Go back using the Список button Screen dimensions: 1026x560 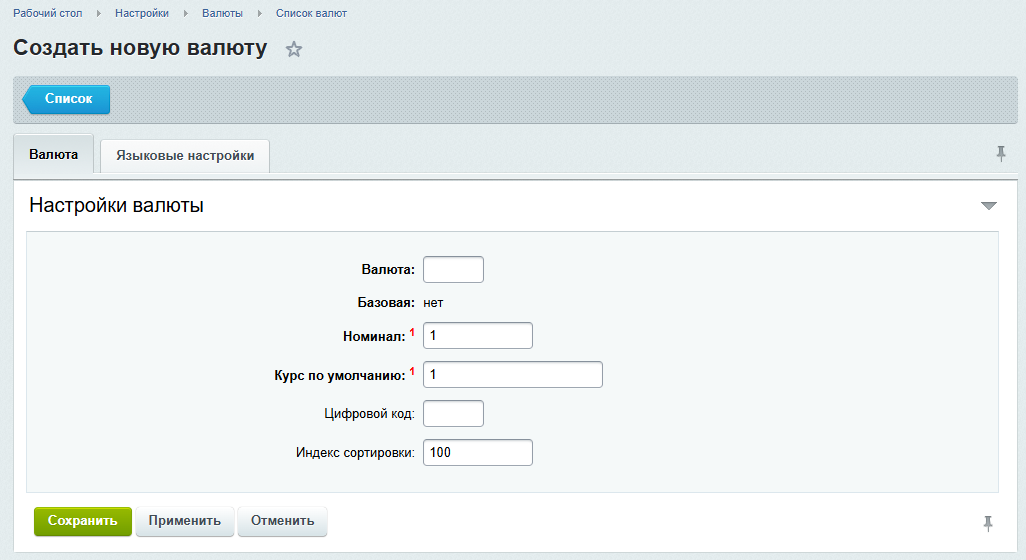[x=66, y=99]
